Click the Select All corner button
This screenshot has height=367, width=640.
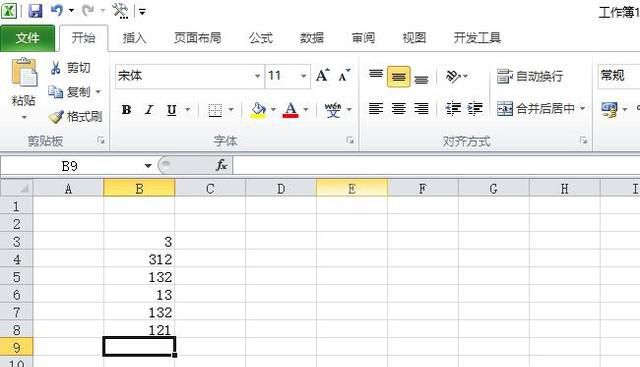click(16, 188)
